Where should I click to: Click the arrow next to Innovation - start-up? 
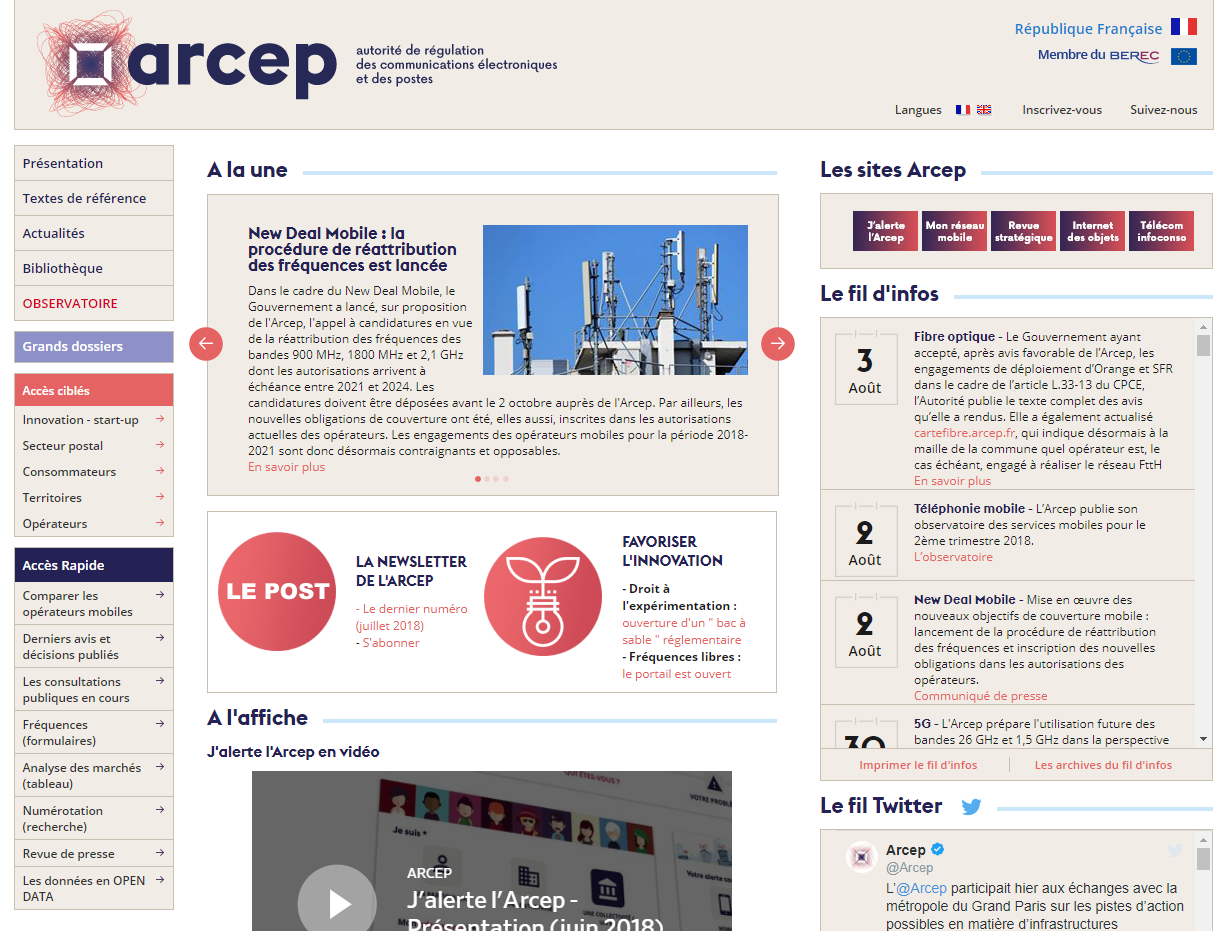[x=160, y=419]
